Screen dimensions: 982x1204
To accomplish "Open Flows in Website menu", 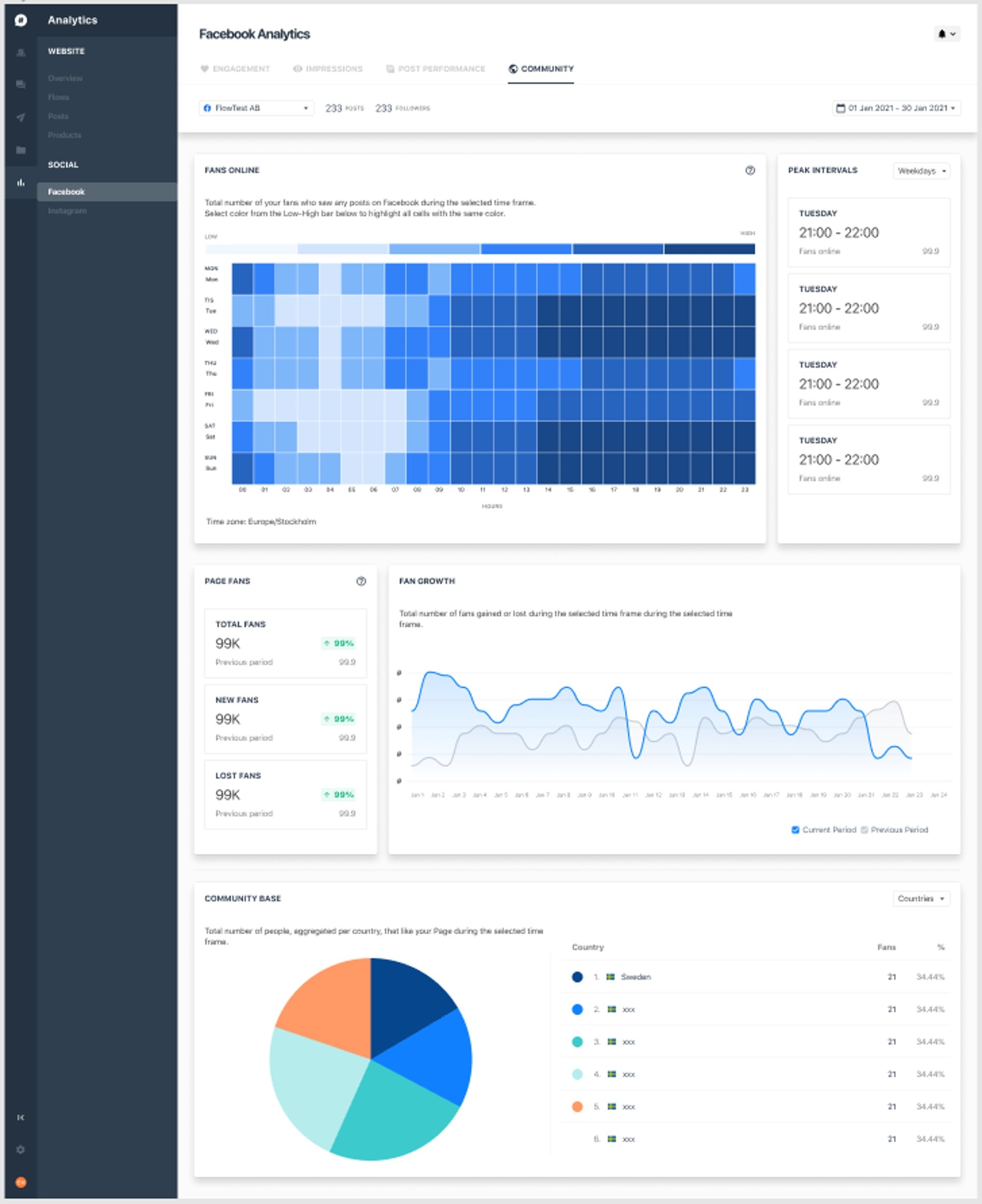I will 58,98.
